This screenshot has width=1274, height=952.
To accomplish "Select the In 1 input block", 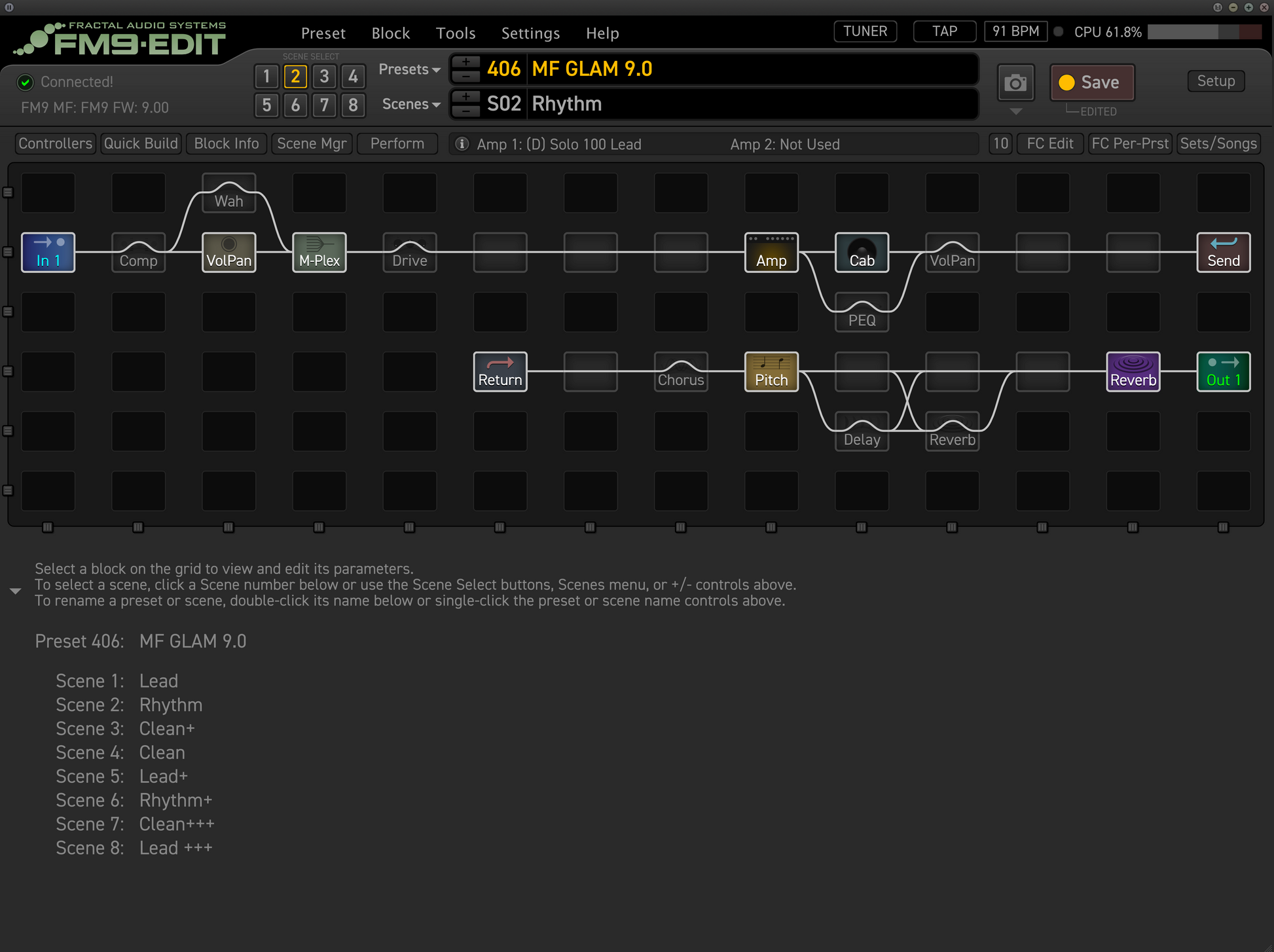I will [x=48, y=252].
